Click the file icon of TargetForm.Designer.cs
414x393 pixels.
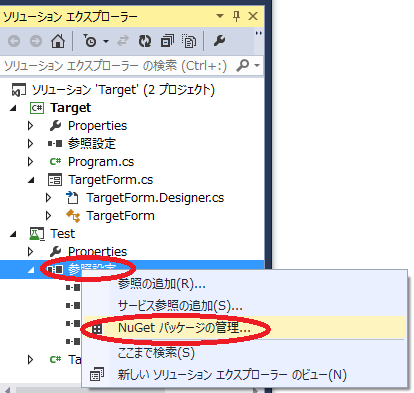pyautogui.click(x=72, y=197)
